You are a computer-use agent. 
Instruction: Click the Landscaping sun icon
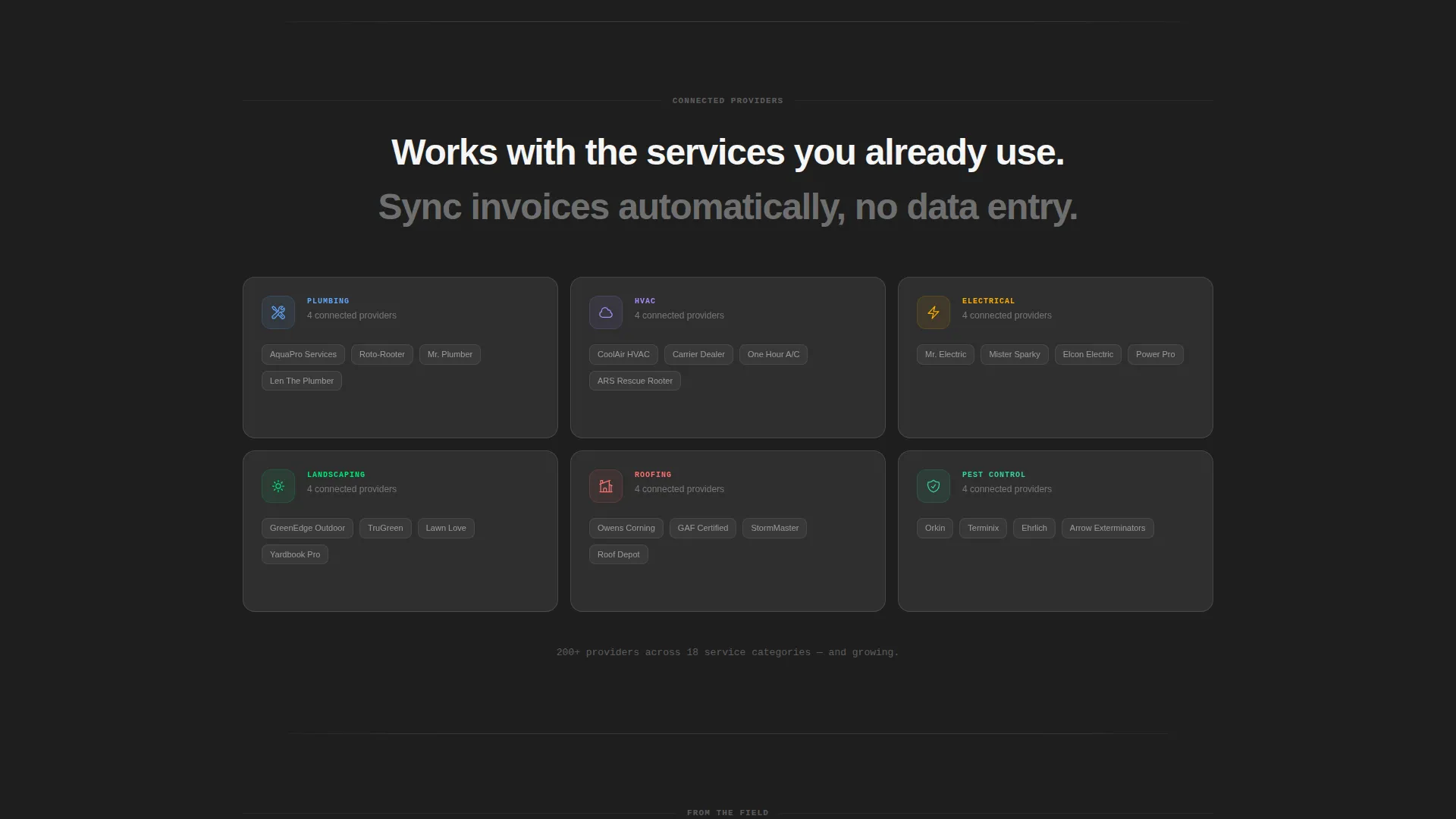click(278, 486)
